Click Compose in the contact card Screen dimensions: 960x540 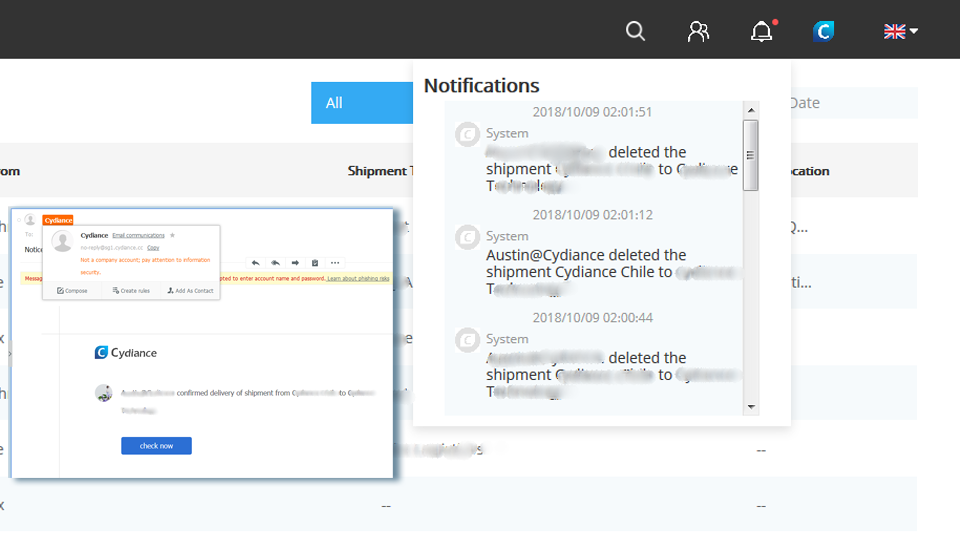pyautogui.click(x=72, y=291)
